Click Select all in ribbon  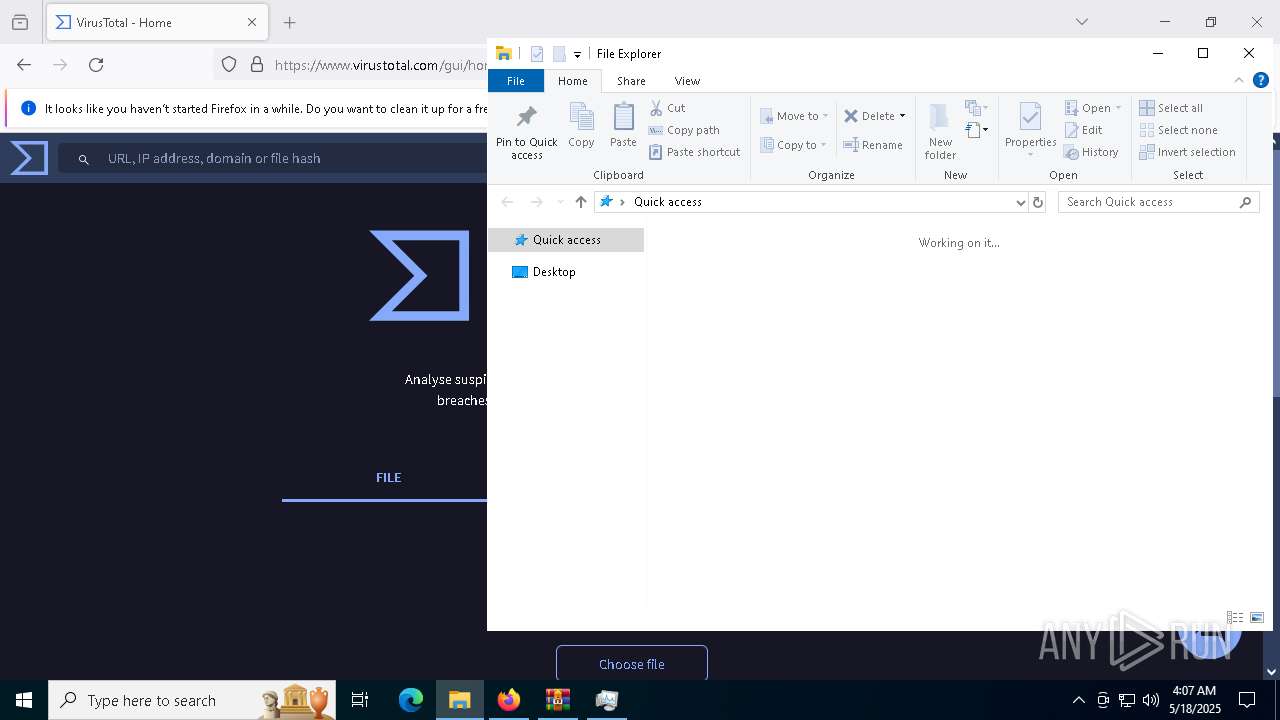[1171, 108]
